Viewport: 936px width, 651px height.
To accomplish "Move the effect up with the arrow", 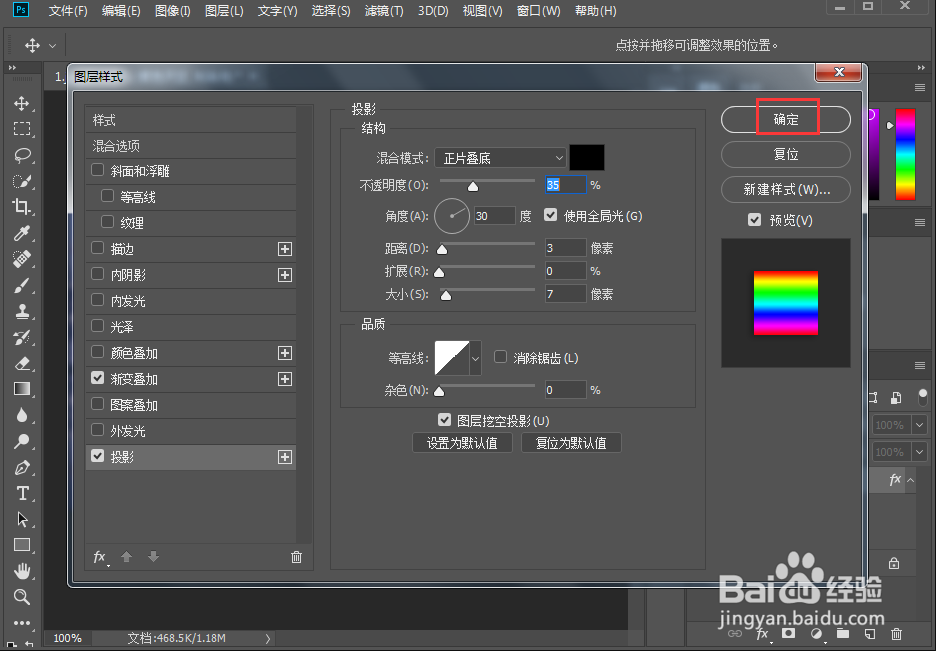I will [x=127, y=557].
